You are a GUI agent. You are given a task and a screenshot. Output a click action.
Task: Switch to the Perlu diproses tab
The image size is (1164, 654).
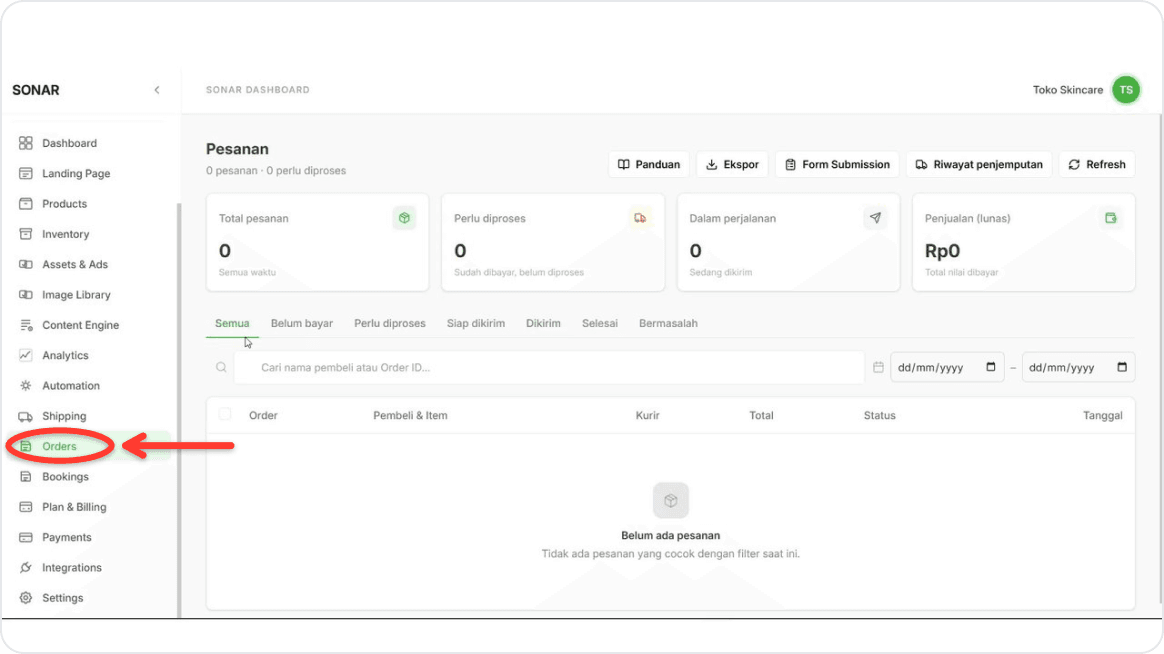[x=390, y=323]
